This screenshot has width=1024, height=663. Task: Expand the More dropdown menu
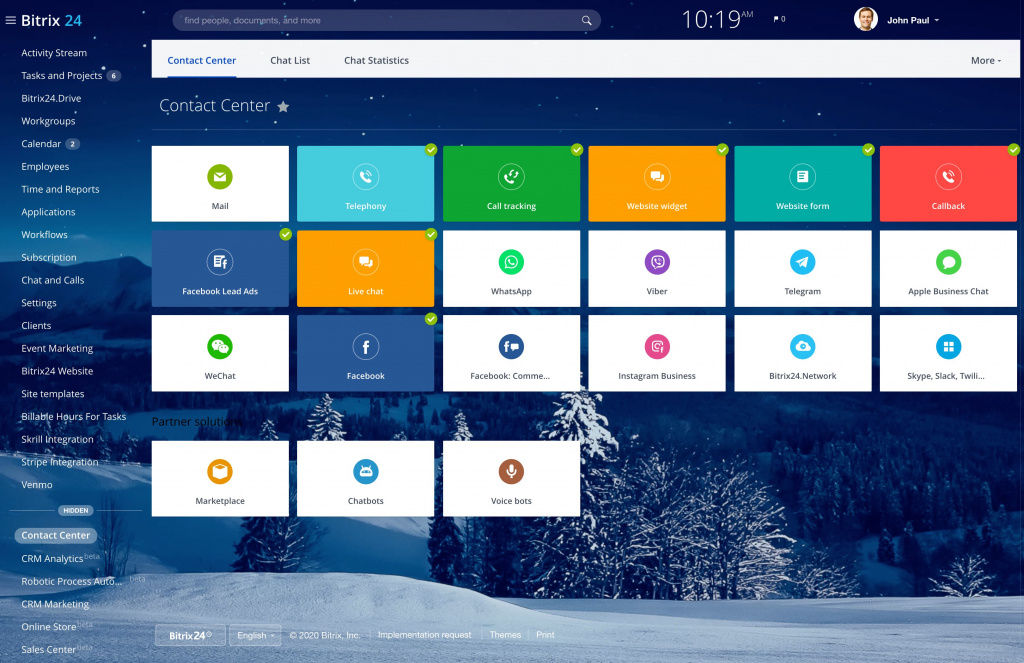tap(986, 60)
